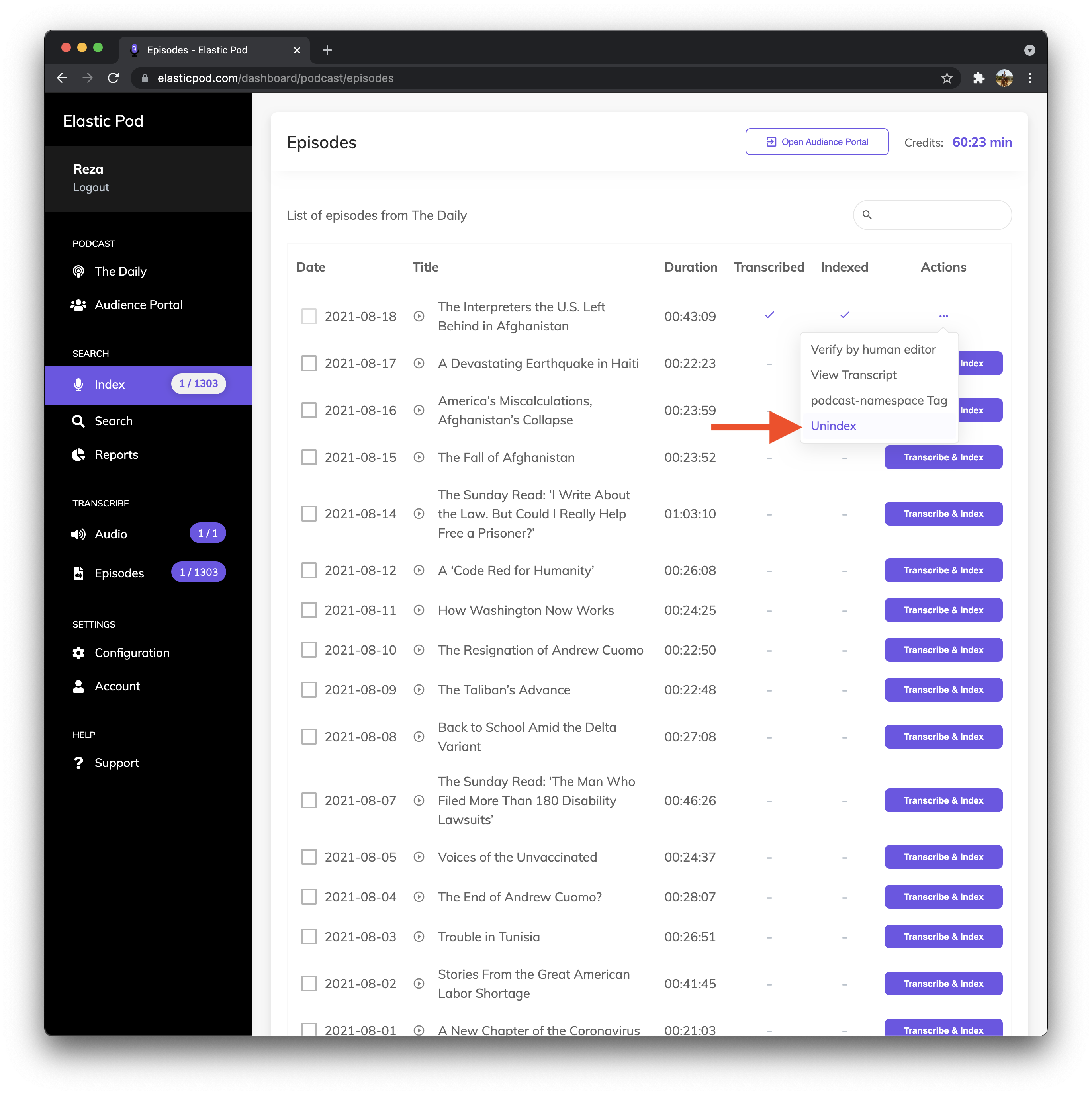Go to Index in sidebar
The height and width of the screenshot is (1095, 1092).
(148, 384)
